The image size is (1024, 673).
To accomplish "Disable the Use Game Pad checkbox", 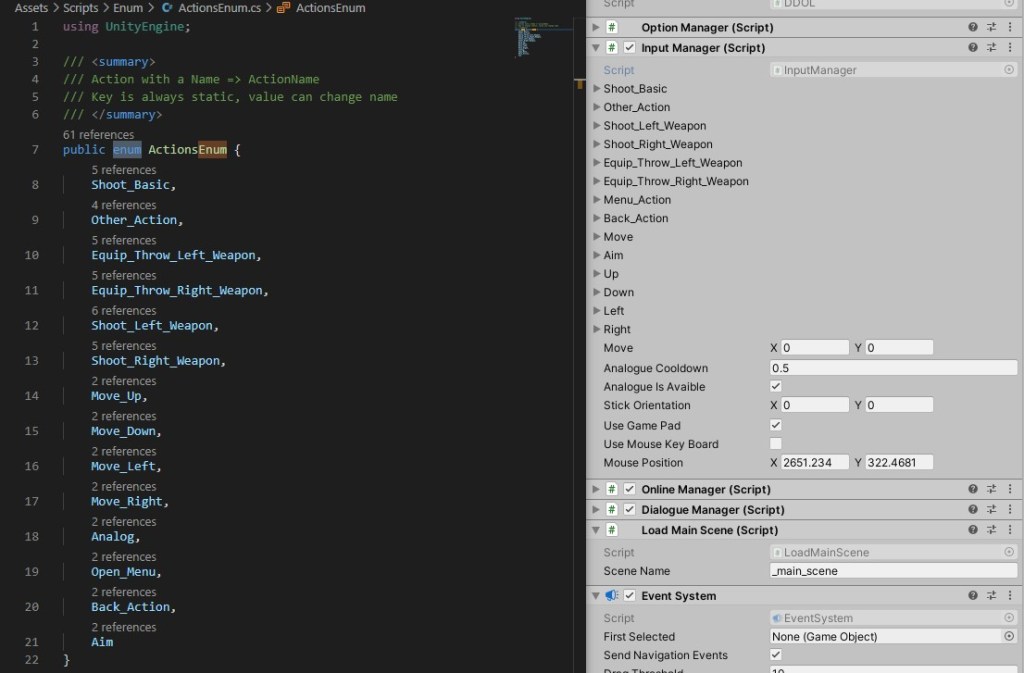I will (x=776, y=425).
